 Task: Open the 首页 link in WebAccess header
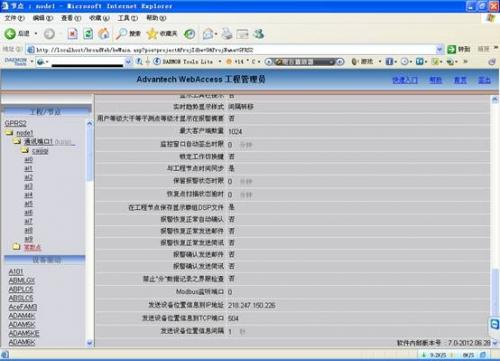coord(460,80)
